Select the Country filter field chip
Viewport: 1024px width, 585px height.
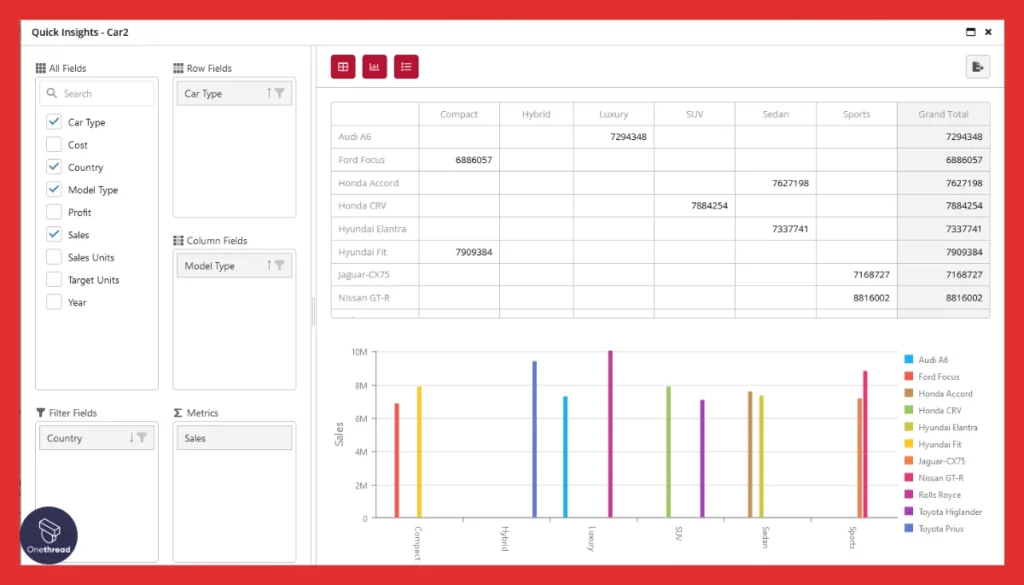97,438
